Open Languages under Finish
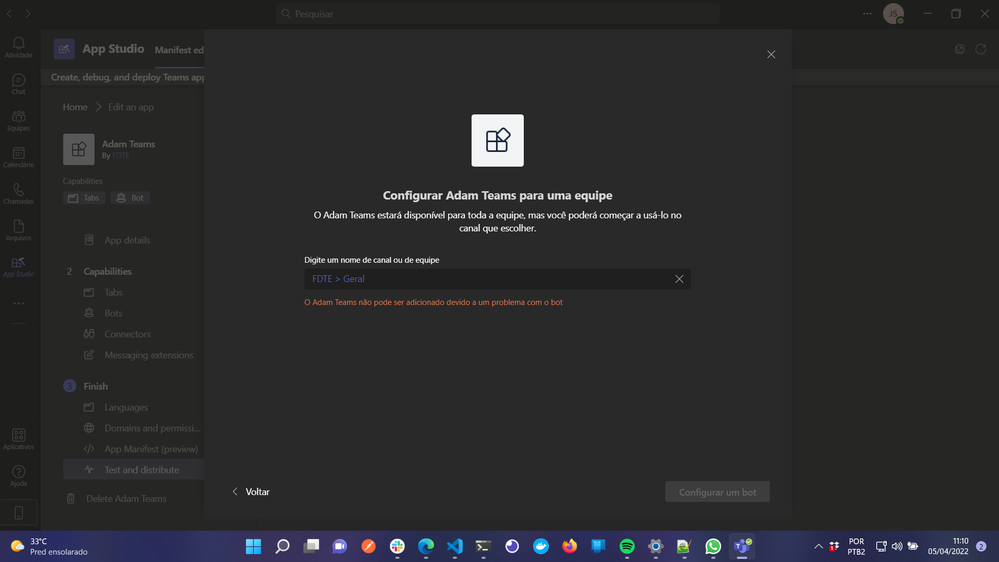Screen dimensions: 999x562 [126, 407]
